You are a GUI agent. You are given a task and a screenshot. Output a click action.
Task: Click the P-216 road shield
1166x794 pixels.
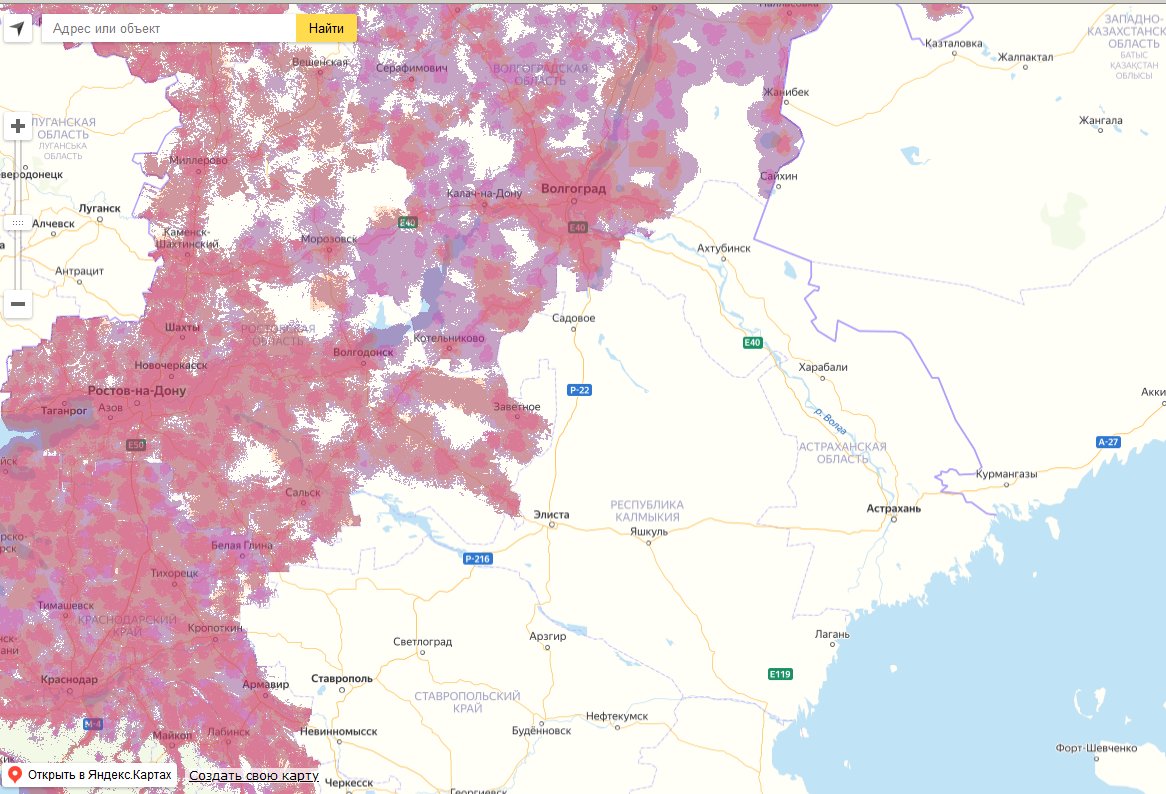pos(477,558)
